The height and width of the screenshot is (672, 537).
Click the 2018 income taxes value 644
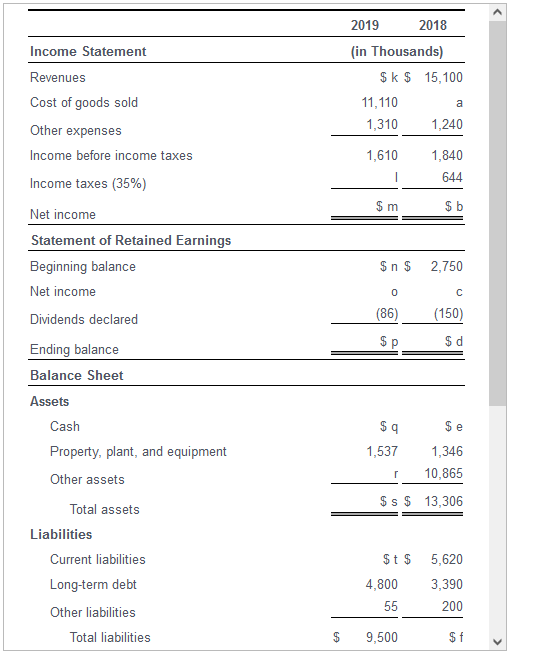click(452, 177)
